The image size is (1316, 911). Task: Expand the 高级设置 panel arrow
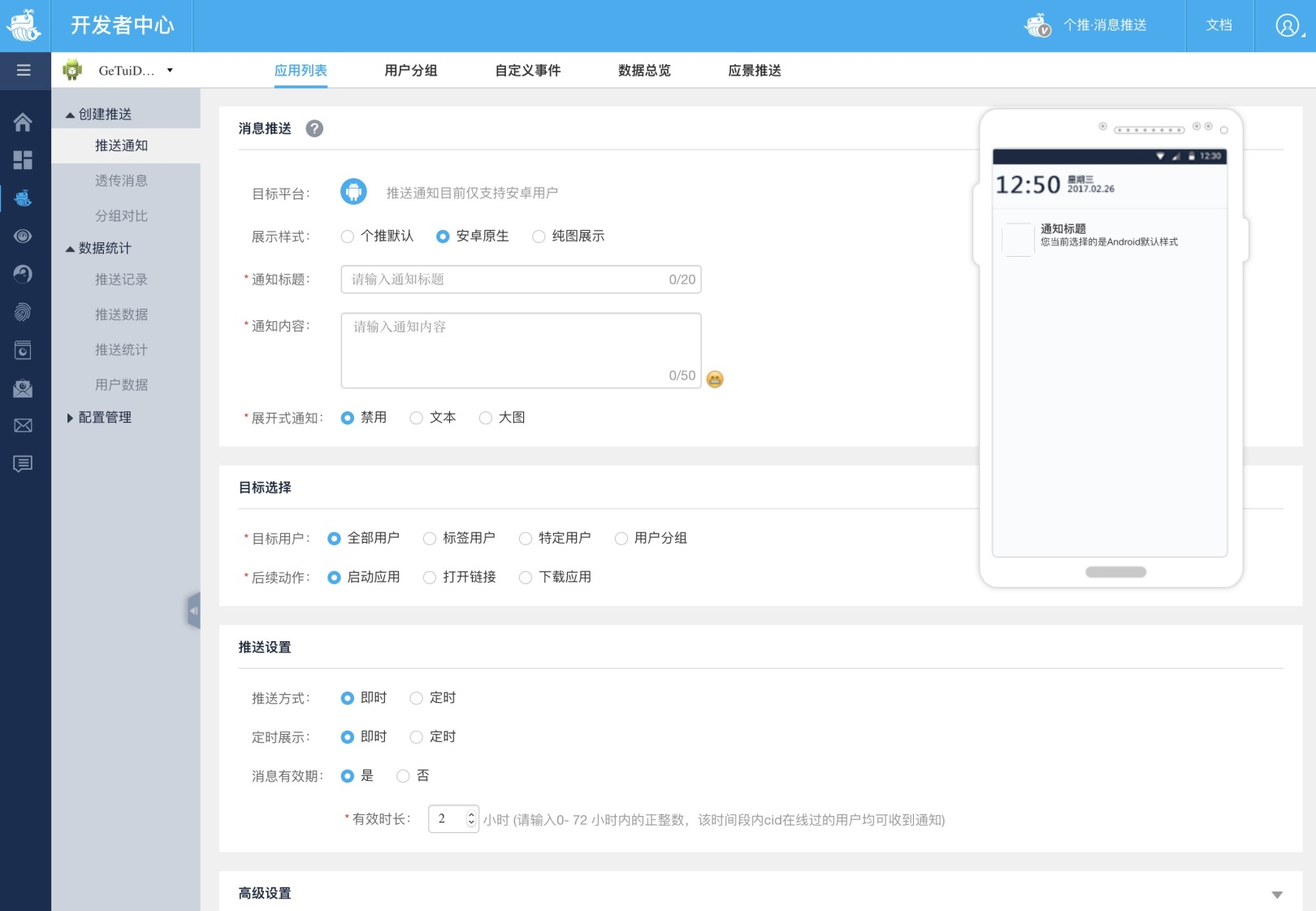coord(1277,895)
